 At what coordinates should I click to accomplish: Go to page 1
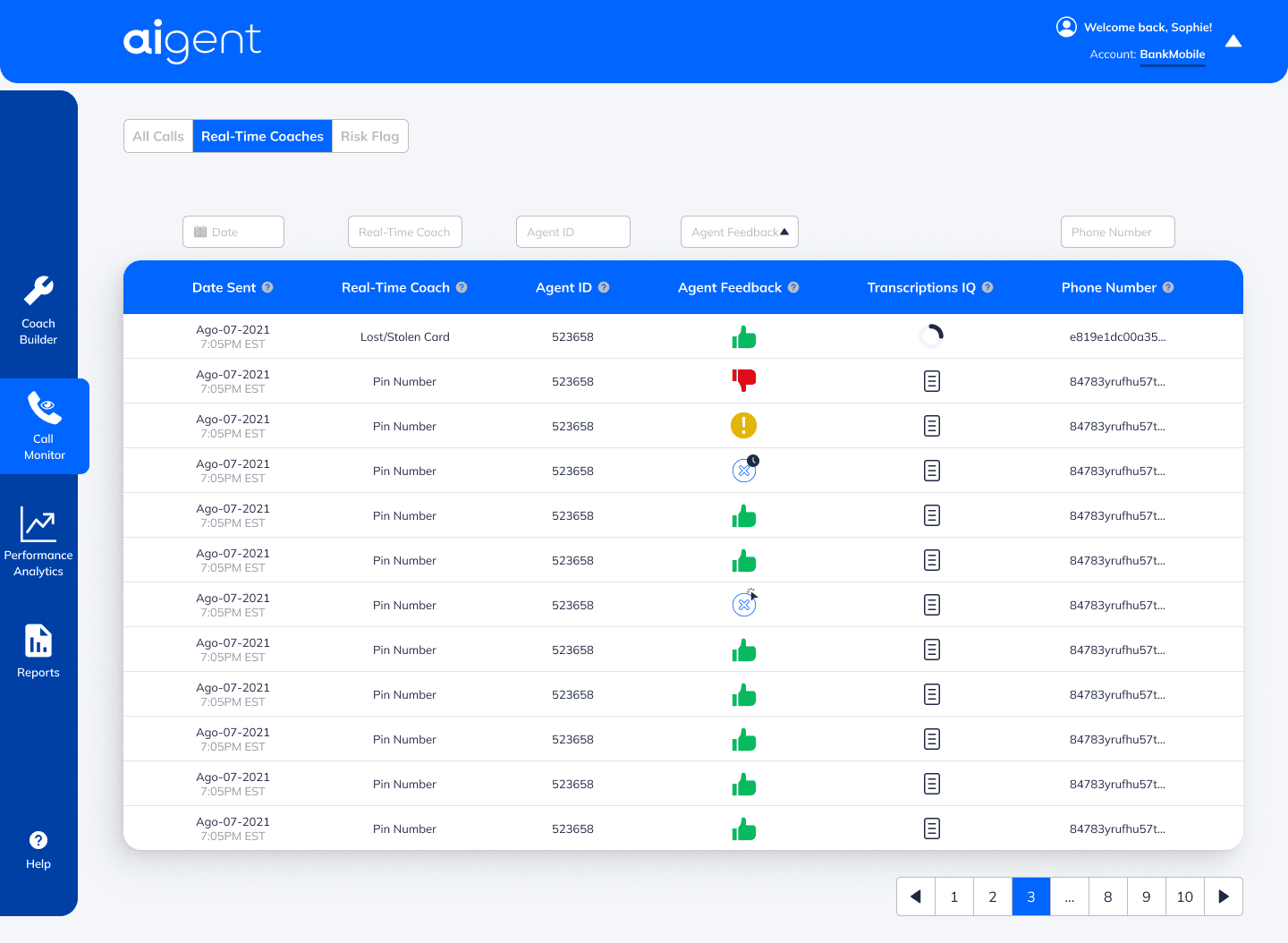pyautogui.click(x=954, y=896)
